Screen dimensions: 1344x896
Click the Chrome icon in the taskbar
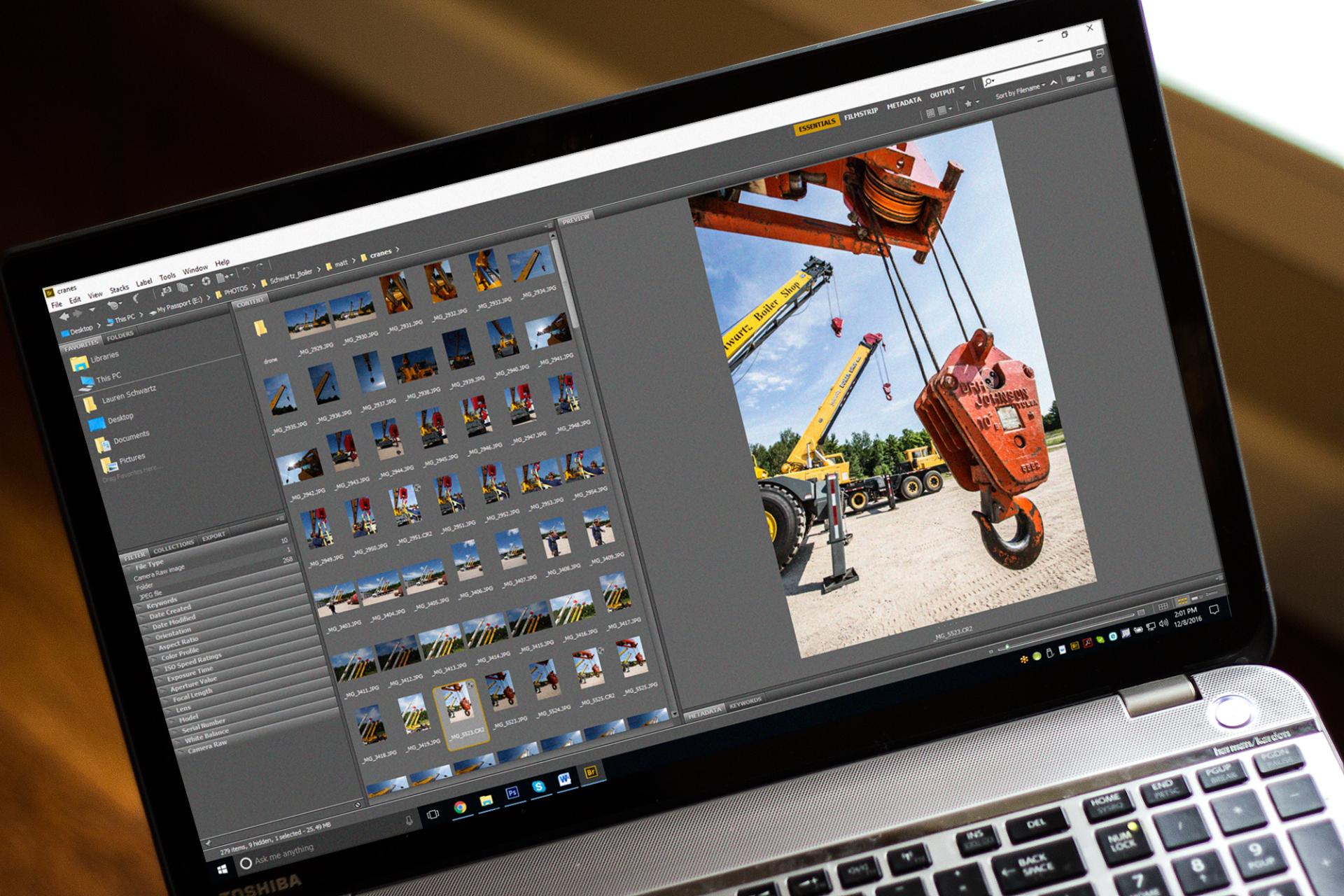click(x=460, y=807)
